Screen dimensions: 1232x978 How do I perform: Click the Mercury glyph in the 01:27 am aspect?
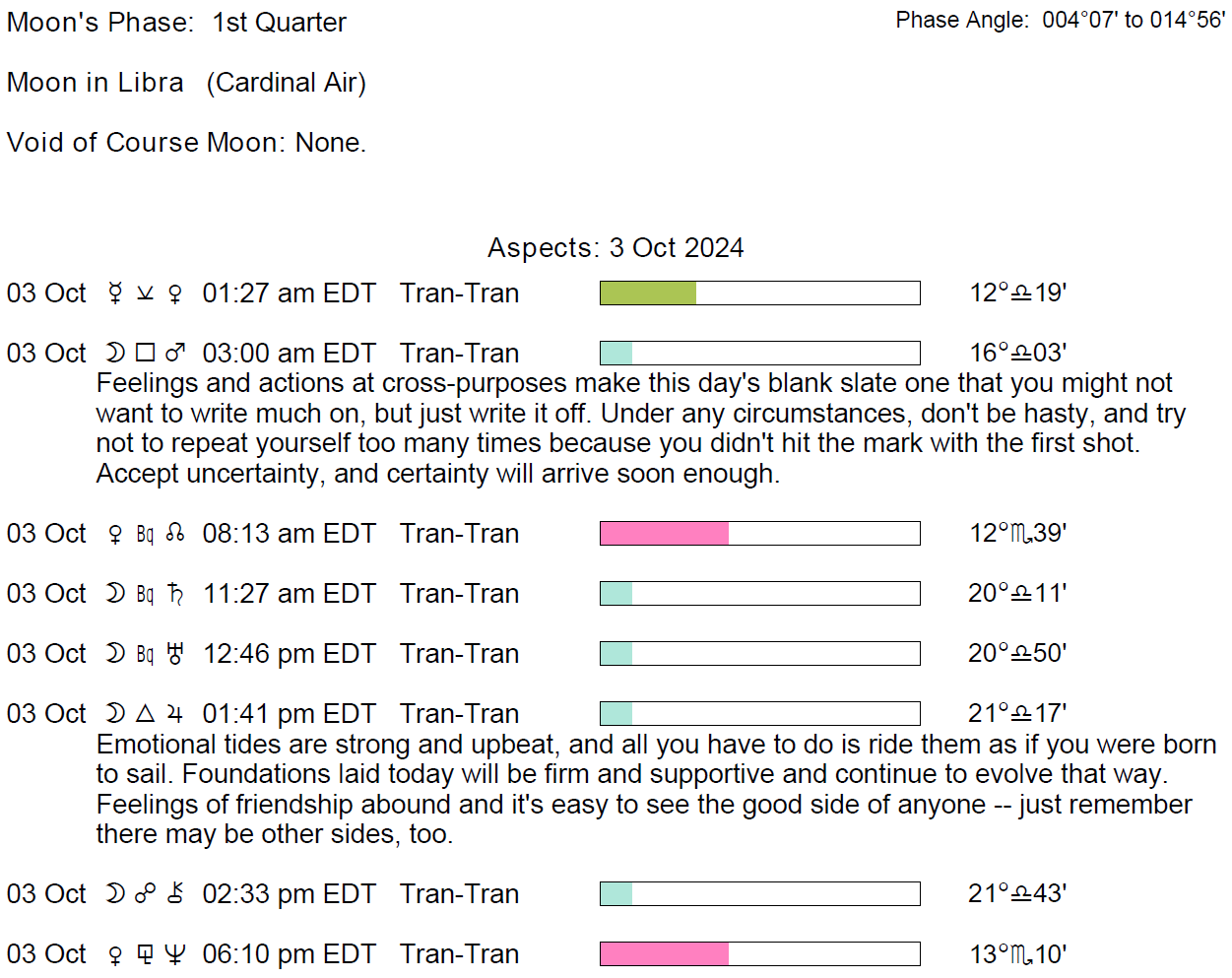[x=115, y=293]
